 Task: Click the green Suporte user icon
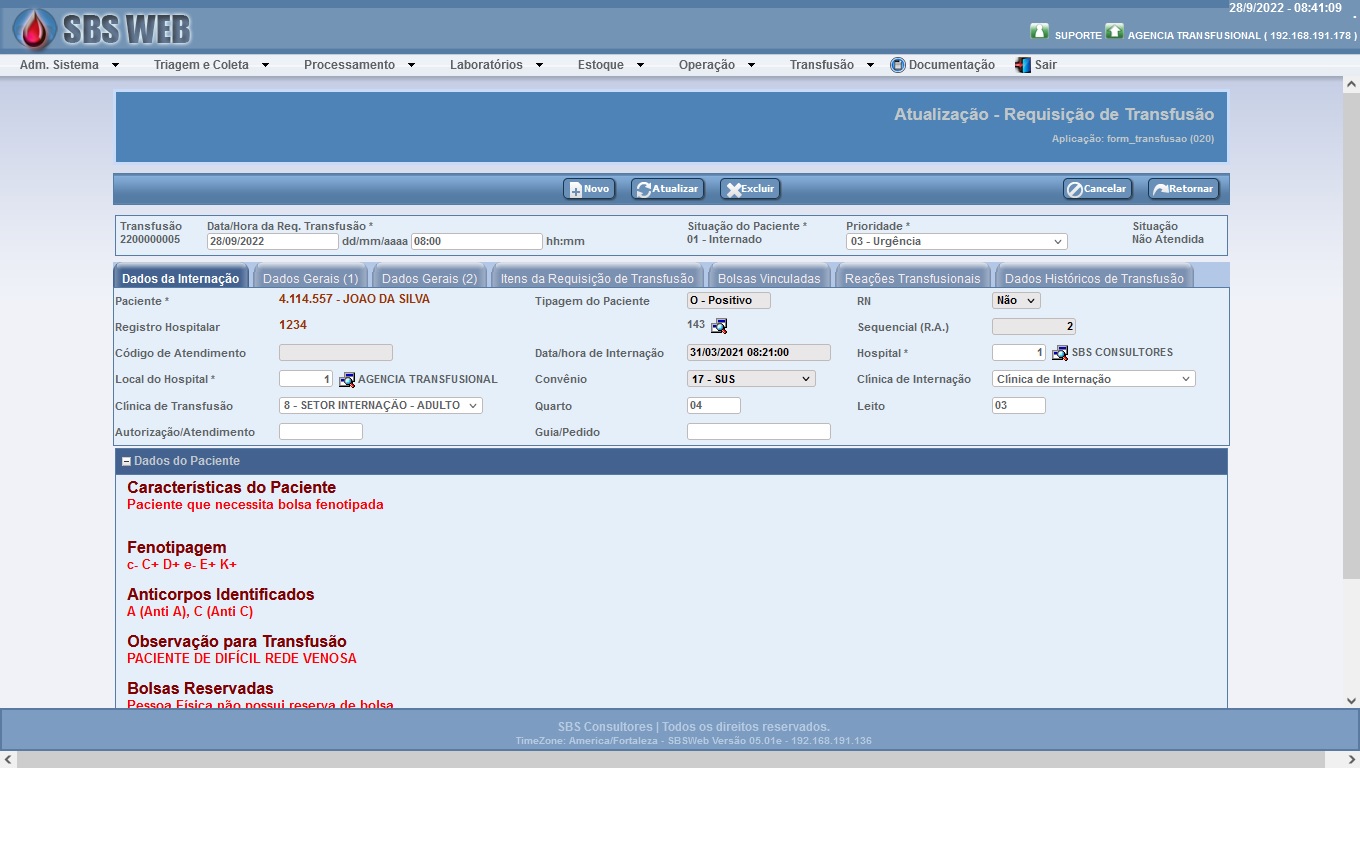(1039, 32)
